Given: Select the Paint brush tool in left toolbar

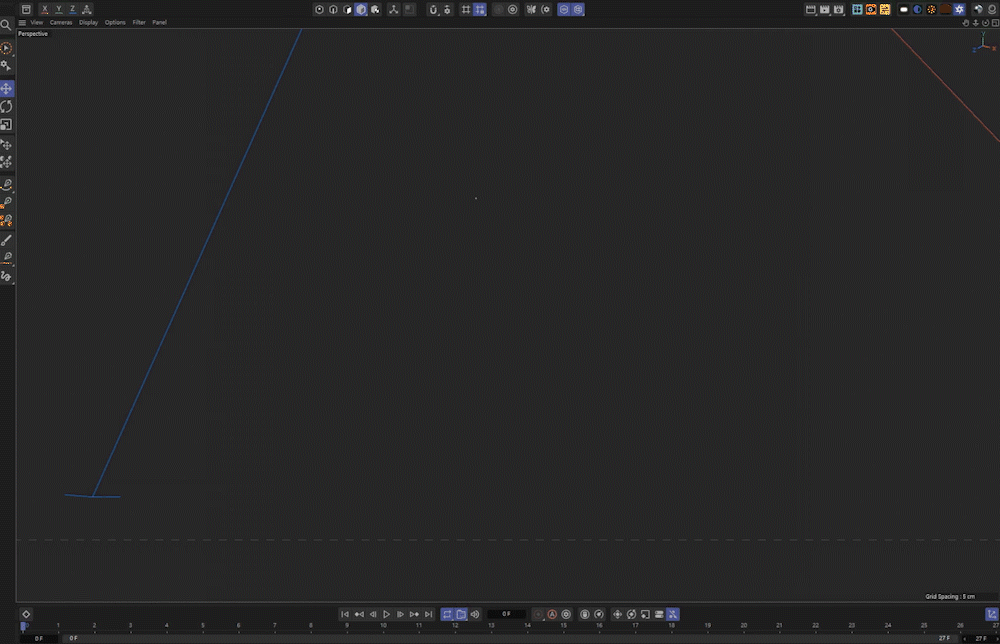Looking at the screenshot, I should point(6,240).
